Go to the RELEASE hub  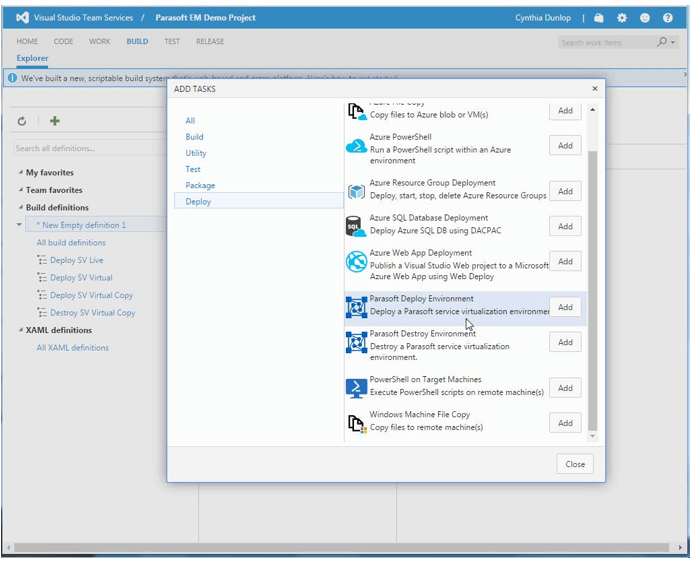(x=210, y=41)
